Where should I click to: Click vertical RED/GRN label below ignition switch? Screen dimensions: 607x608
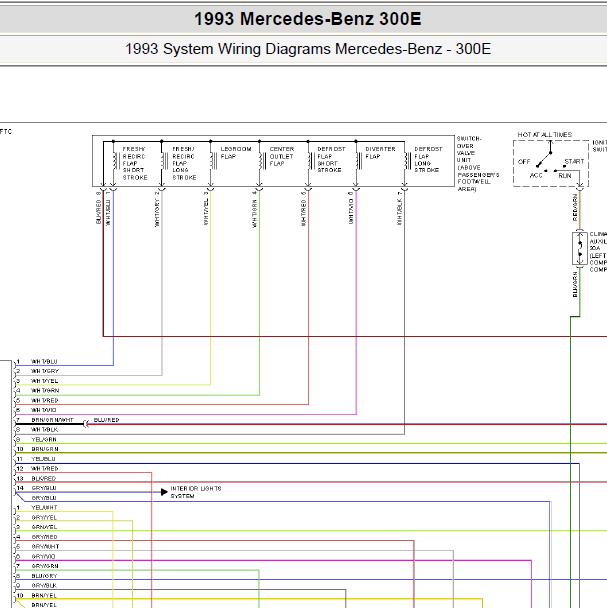point(575,207)
